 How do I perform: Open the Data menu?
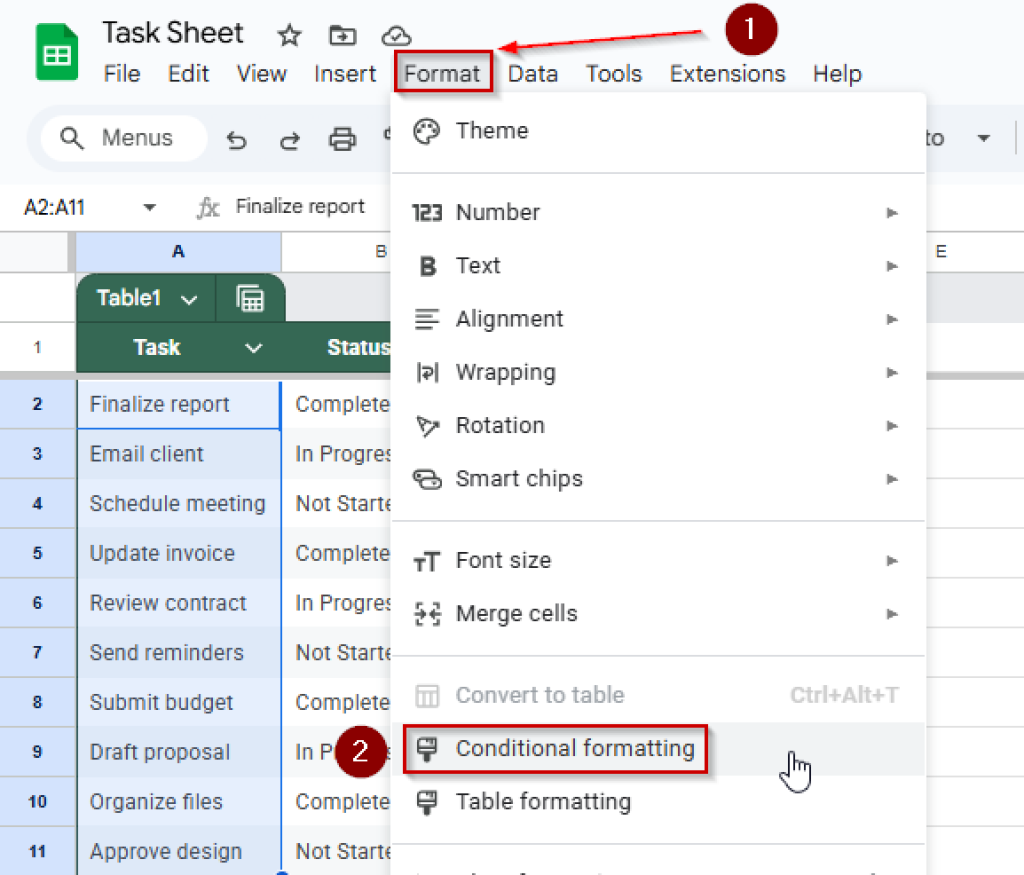click(x=532, y=73)
